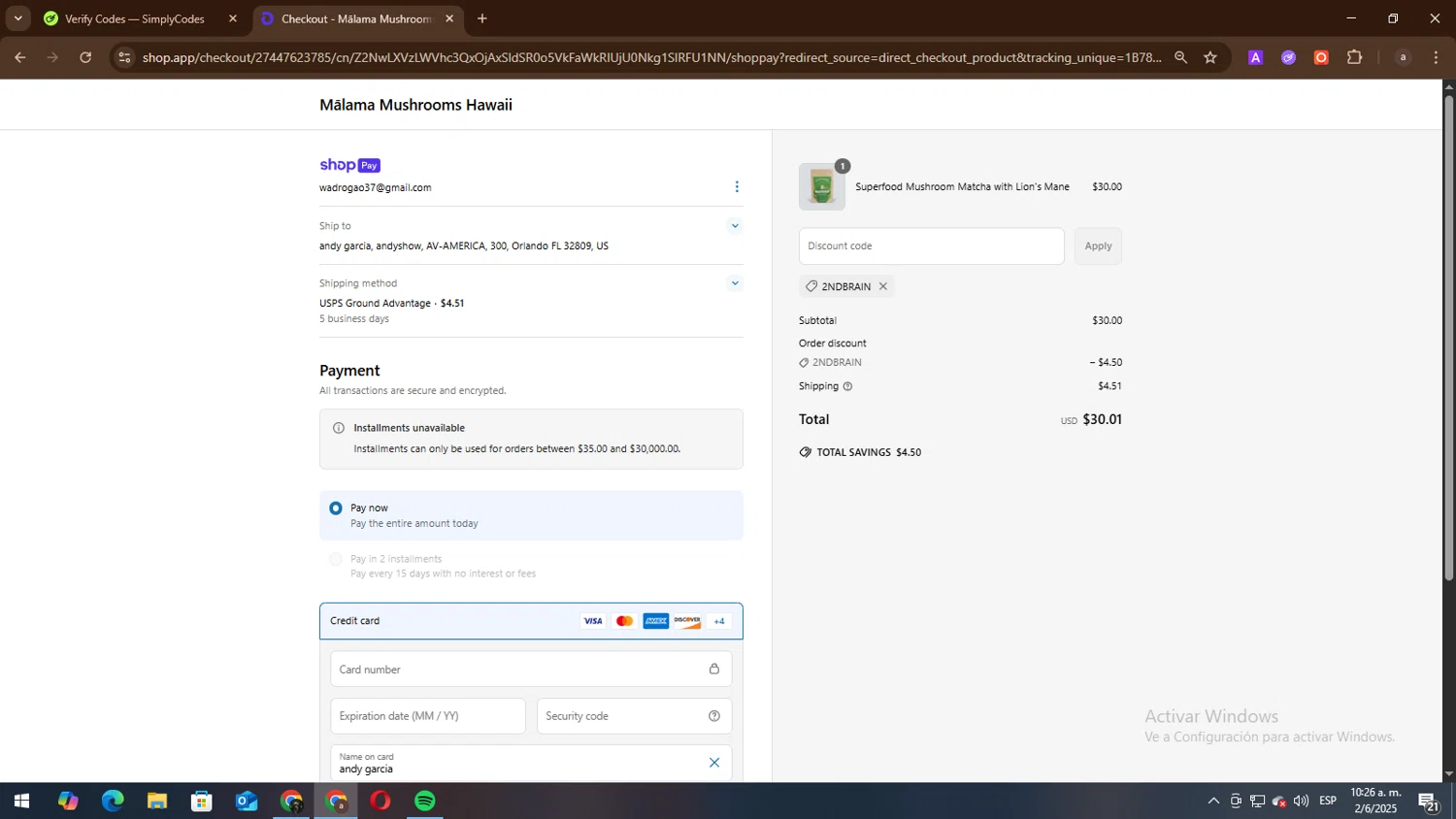This screenshot has width=1456, height=819.
Task: Click the Discover card logo
Action: point(687,621)
